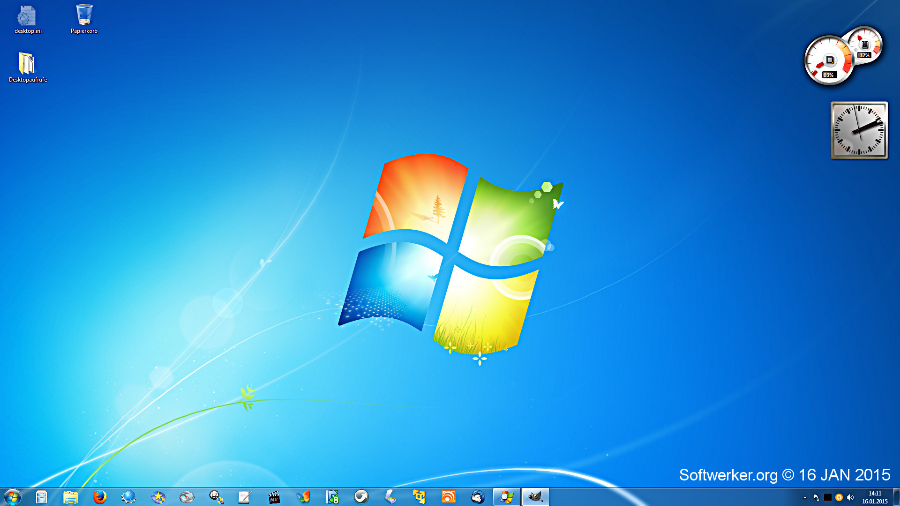Click the blue globe taskbar icon
The height and width of the screenshot is (506, 900).
coord(128,496)
